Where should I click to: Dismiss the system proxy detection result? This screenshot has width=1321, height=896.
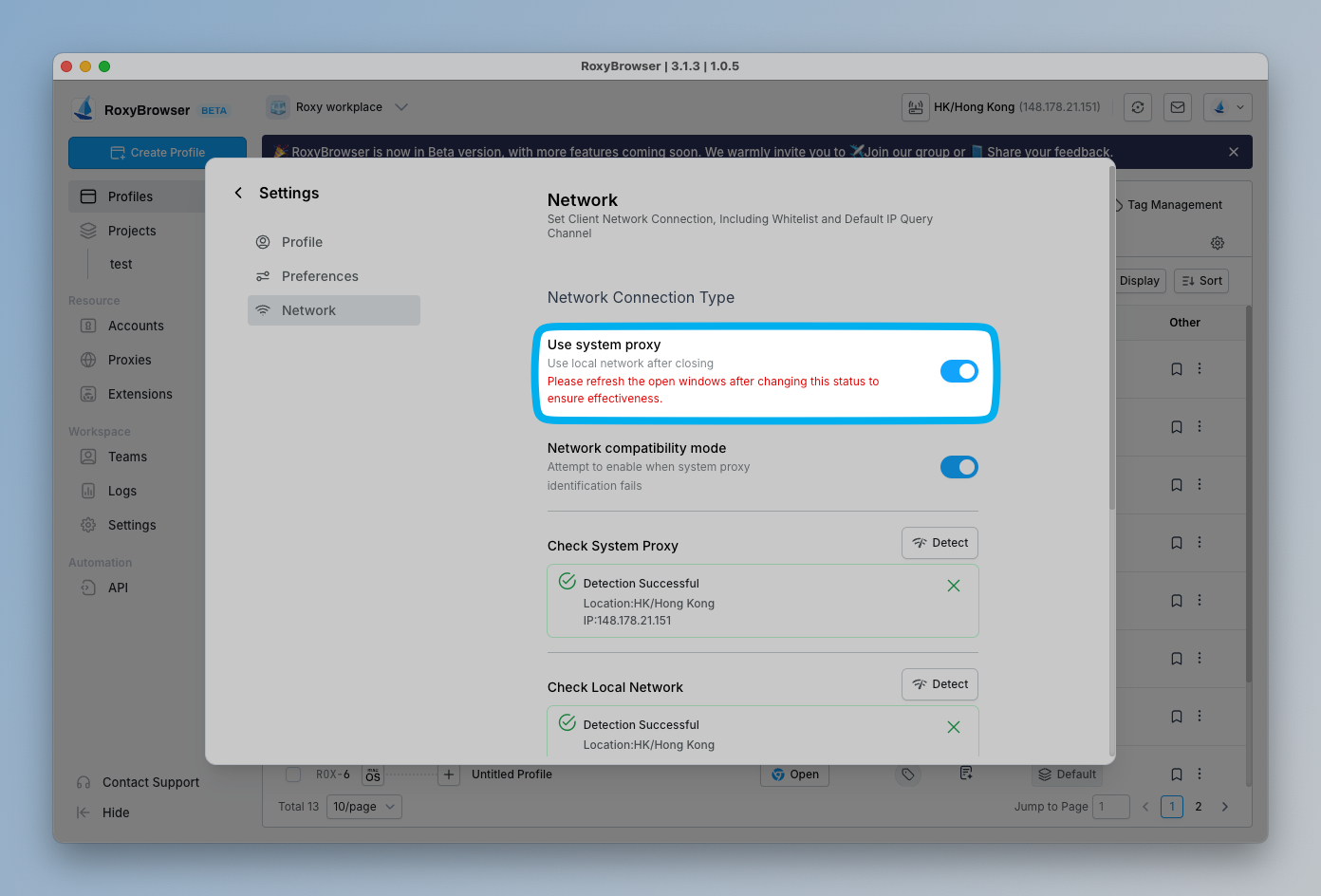tap(954, 586)
